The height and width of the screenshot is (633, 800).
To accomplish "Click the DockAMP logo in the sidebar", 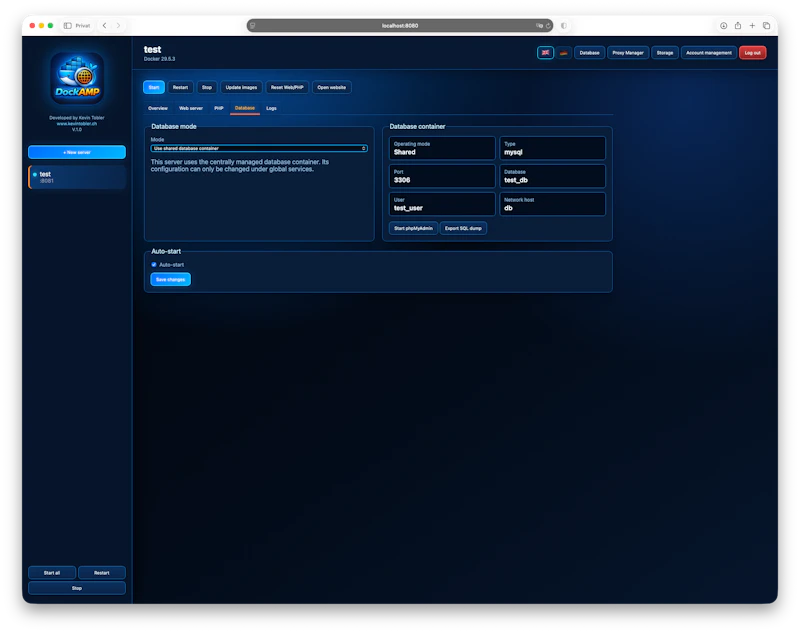I will coord(77,78).
